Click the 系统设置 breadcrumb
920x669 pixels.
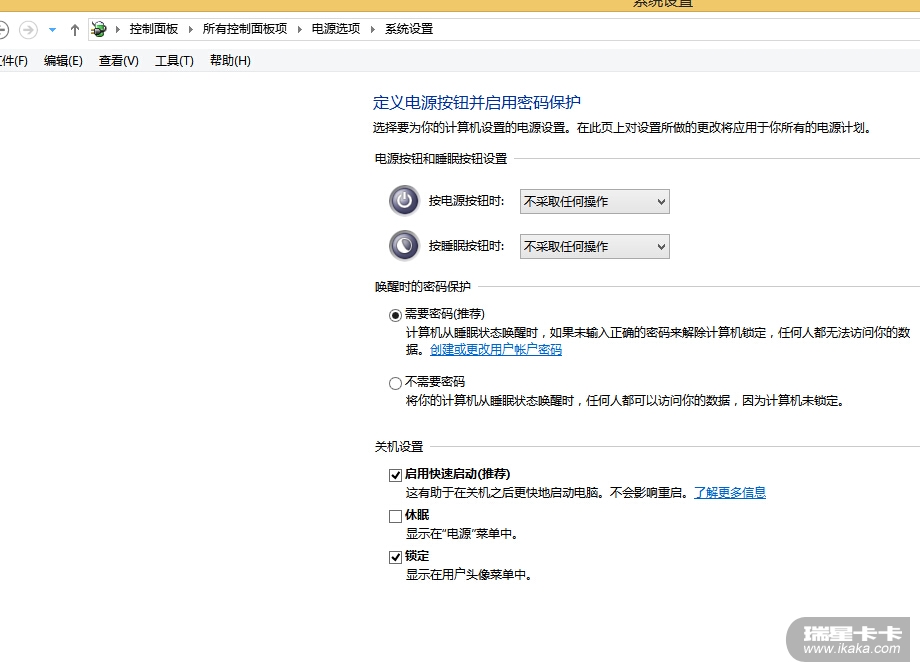(409, 29)
